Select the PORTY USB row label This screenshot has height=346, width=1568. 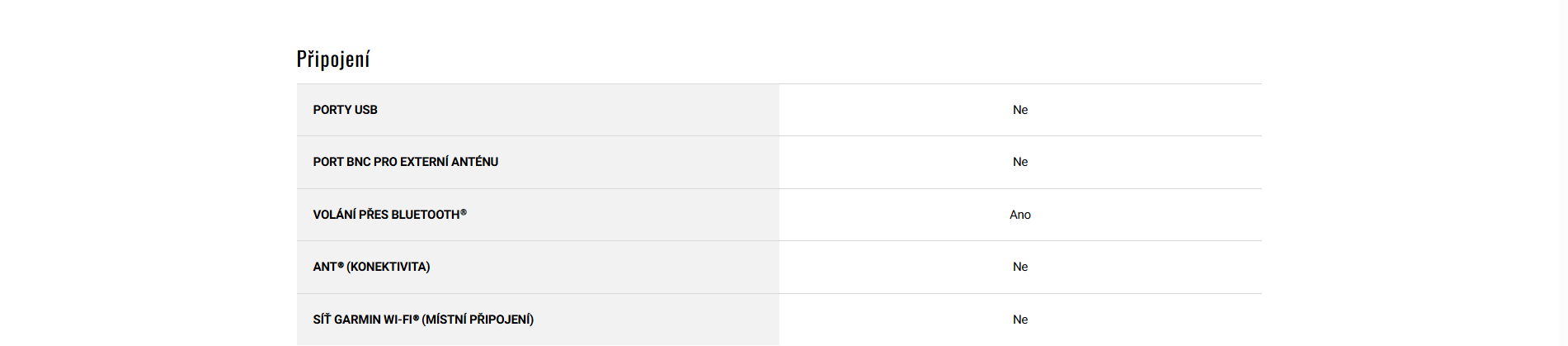tap(345, 110)
